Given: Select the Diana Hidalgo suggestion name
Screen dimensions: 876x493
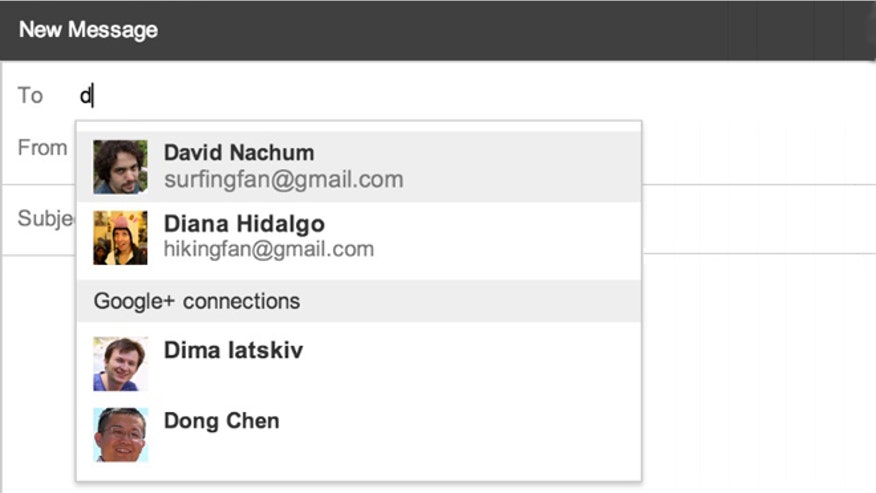Looking at the screenshot, I should (244, 224).
